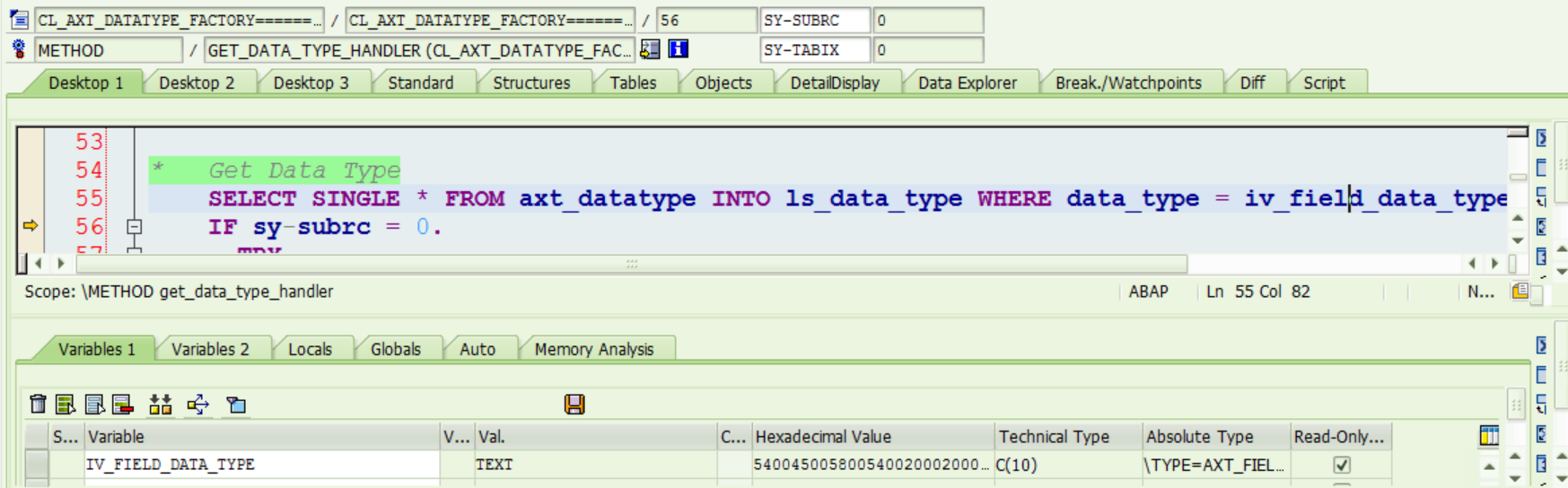
Task: Click the Variable column header
Action: pyautogui.click(x=261, y=437)
